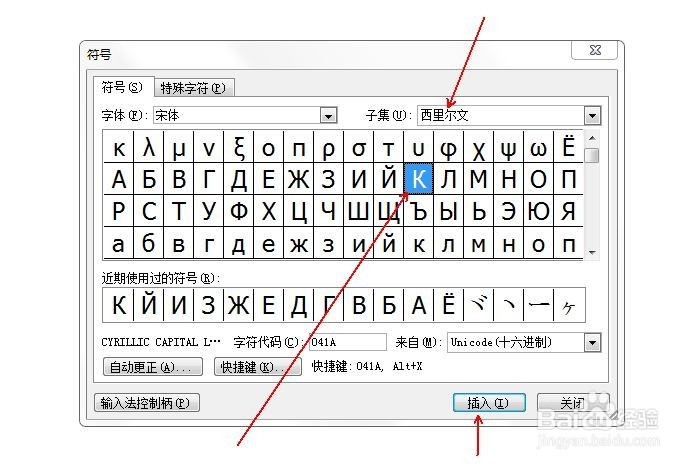Choose Ж in the recently used symbols row
700x466 pixels.
(x=238, y=305)
